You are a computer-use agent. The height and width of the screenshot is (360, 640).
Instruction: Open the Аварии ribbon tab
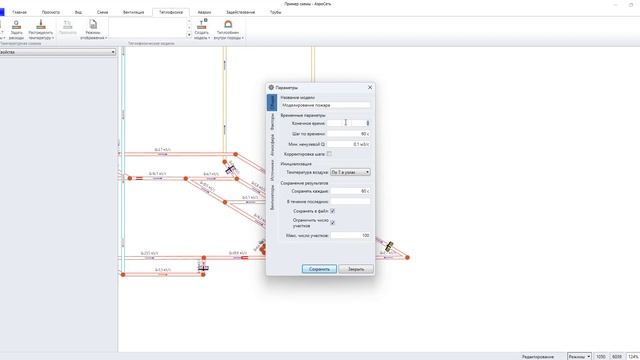pyautogui.click(x=204, y=12)
